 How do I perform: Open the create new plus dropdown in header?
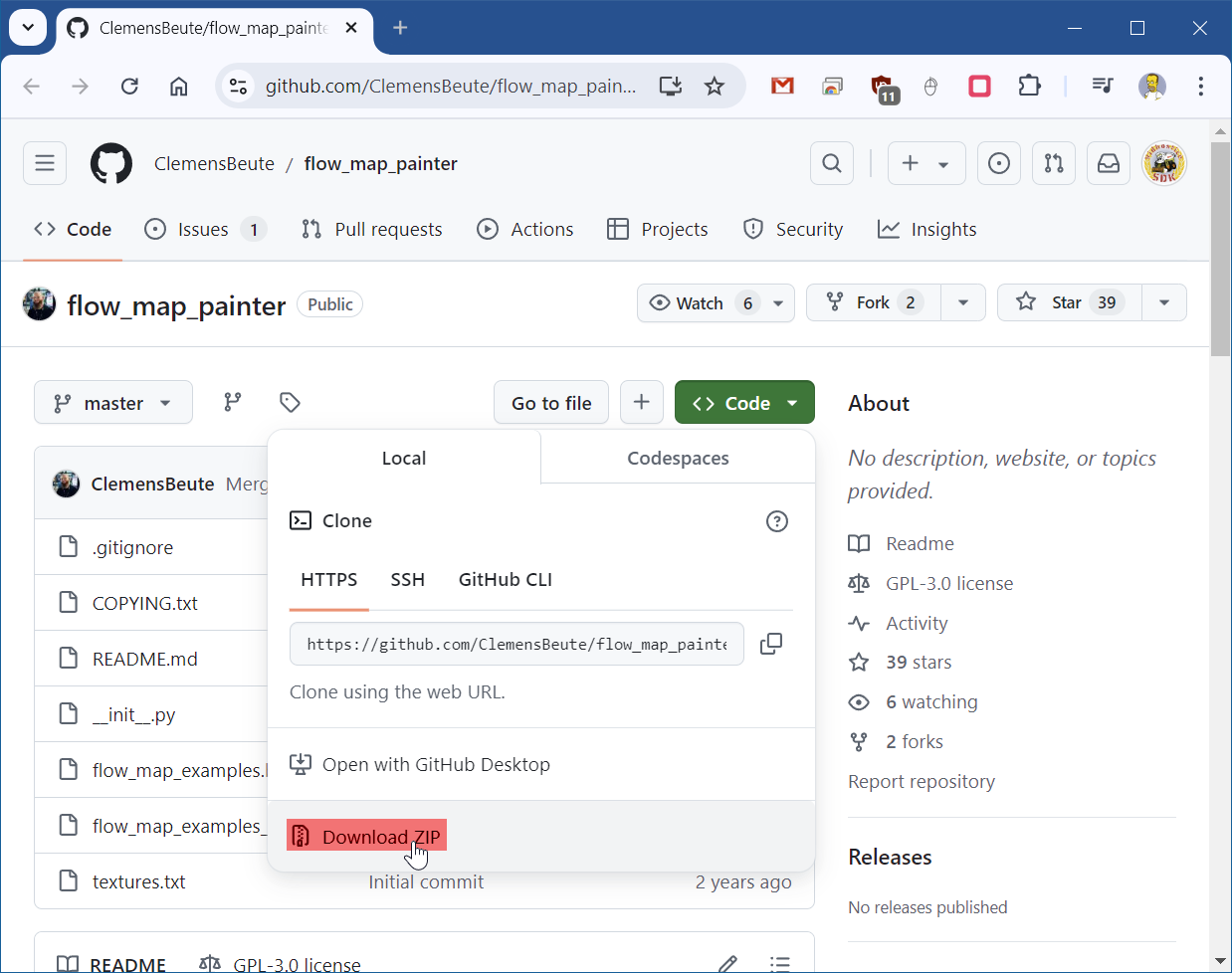click(925, 163)
